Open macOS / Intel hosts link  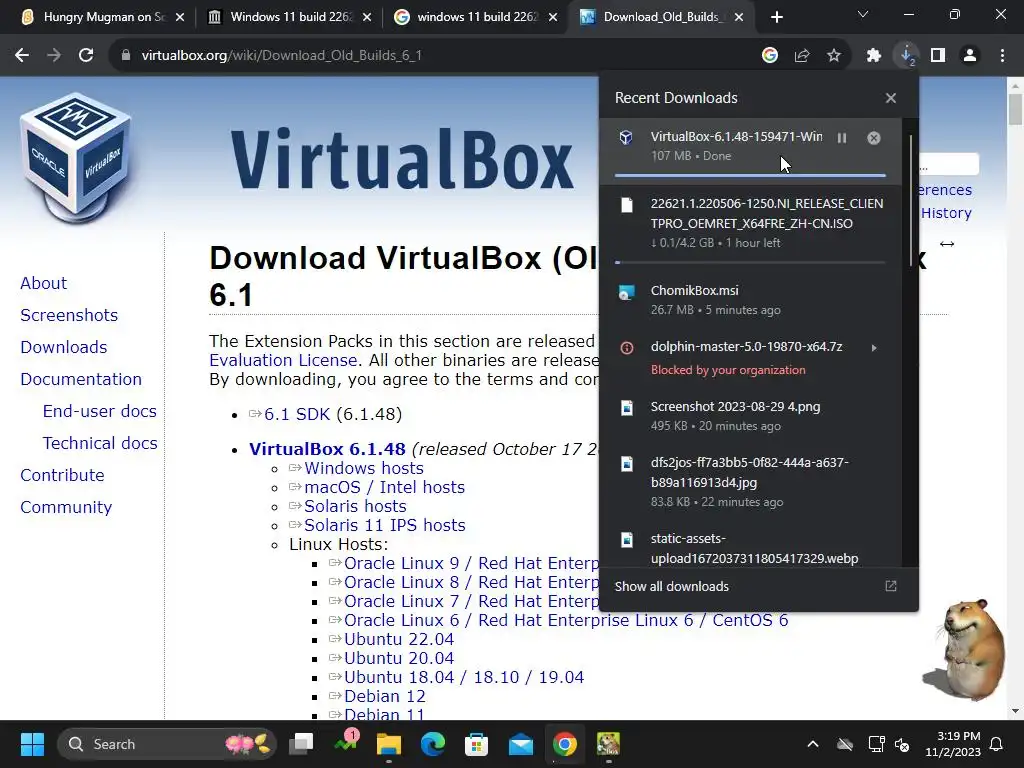click(x=384, y=487)
